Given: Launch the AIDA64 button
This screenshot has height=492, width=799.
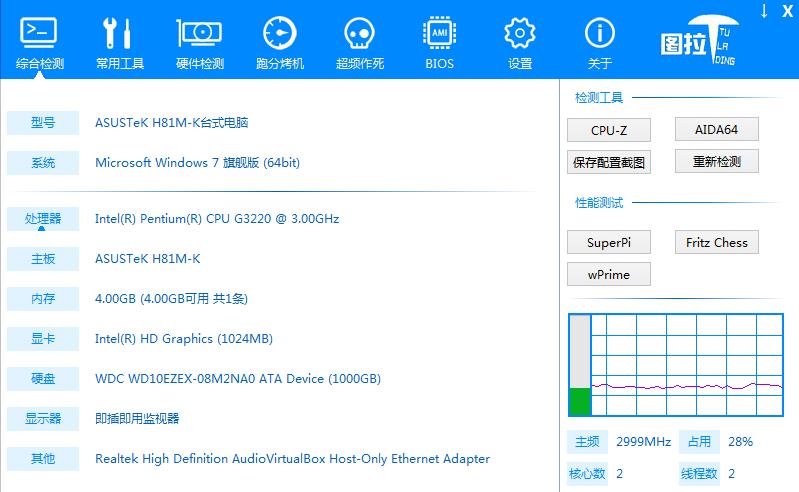Looking at the screenshot, I should click(x=716, y=129).
